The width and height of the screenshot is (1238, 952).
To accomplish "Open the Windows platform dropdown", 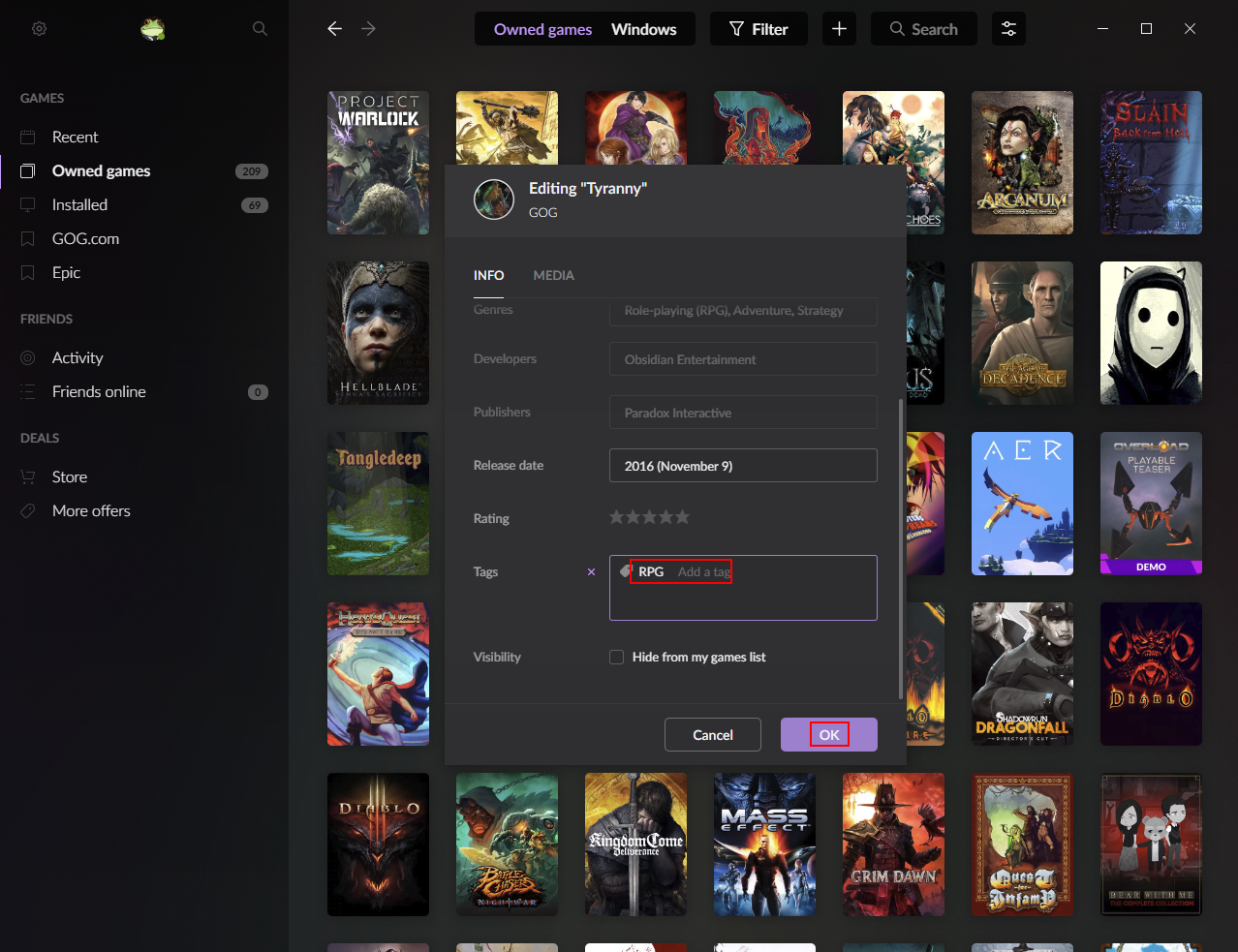I will [x=644, y=29].
